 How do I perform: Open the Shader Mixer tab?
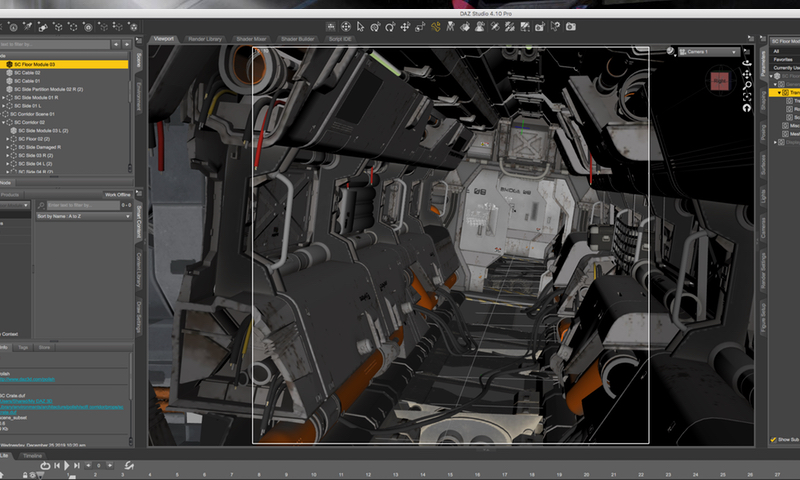click(250, 38)
